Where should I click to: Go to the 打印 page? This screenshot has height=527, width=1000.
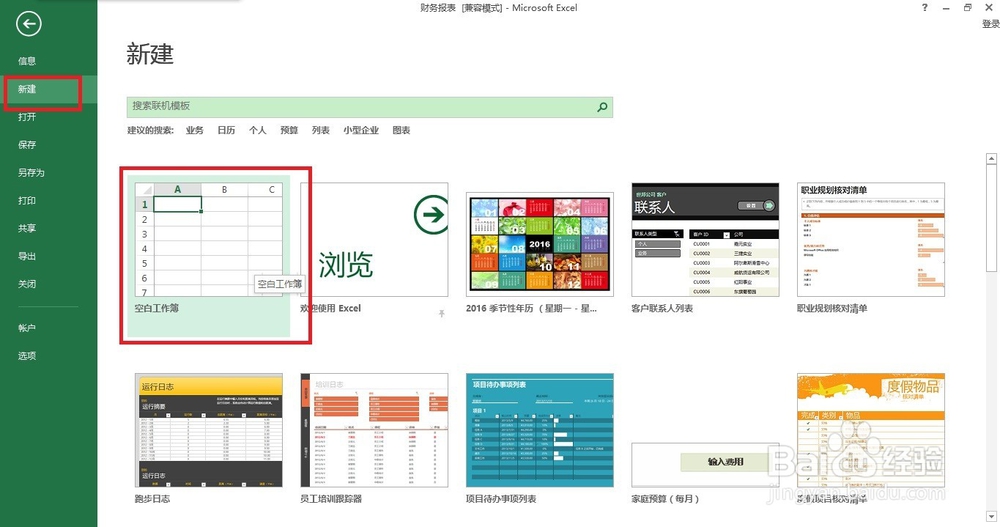tap(27, 200)
